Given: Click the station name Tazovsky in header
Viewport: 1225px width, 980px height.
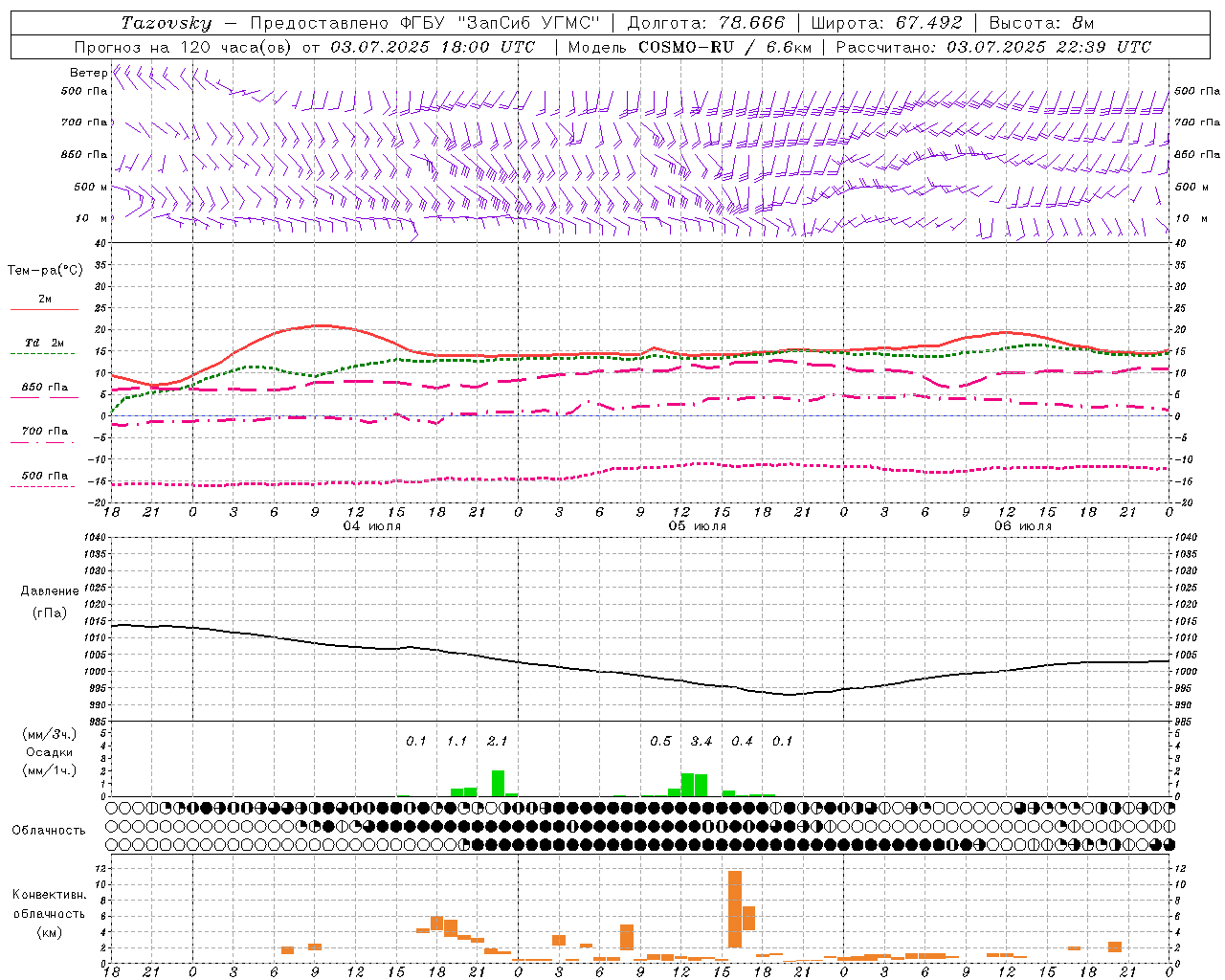Looking at the screenshot, I should (167, 23).
